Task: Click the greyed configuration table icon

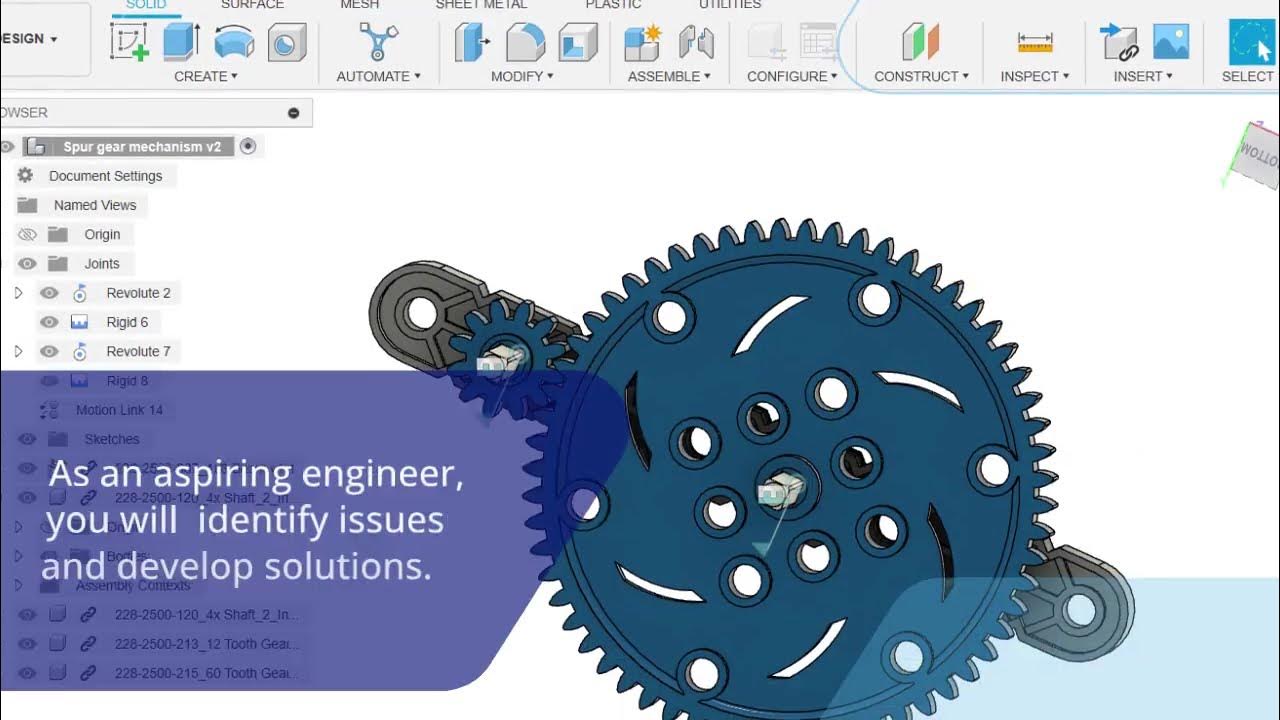Action: 819,43
